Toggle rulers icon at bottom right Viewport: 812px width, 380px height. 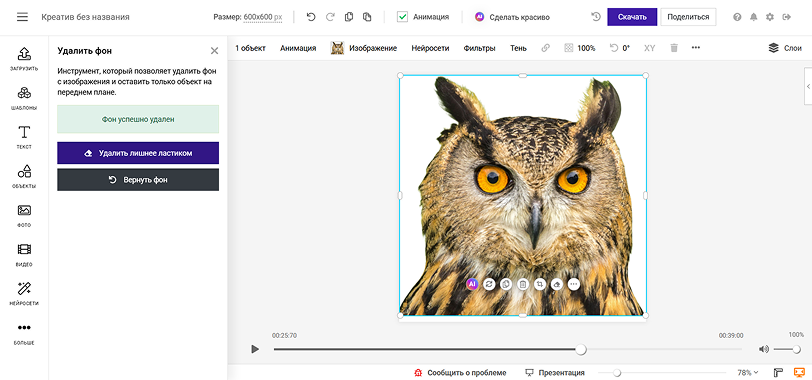(778, 373)
